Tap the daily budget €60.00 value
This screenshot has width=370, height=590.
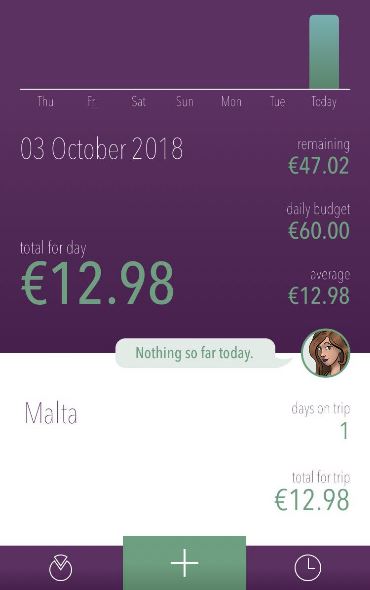click(x=319, y=231)
